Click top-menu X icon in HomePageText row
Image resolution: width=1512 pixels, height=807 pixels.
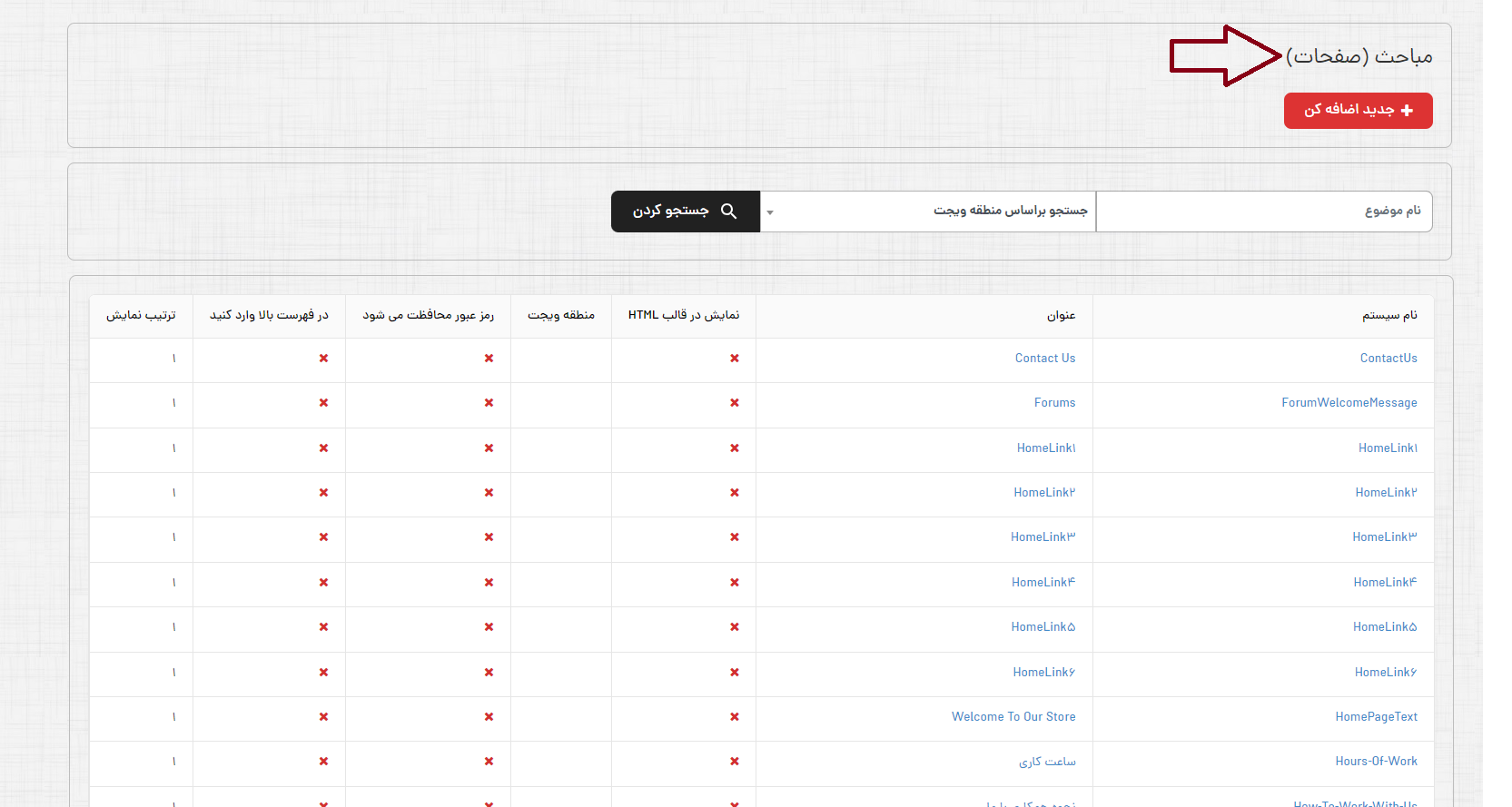coord(323,717)
